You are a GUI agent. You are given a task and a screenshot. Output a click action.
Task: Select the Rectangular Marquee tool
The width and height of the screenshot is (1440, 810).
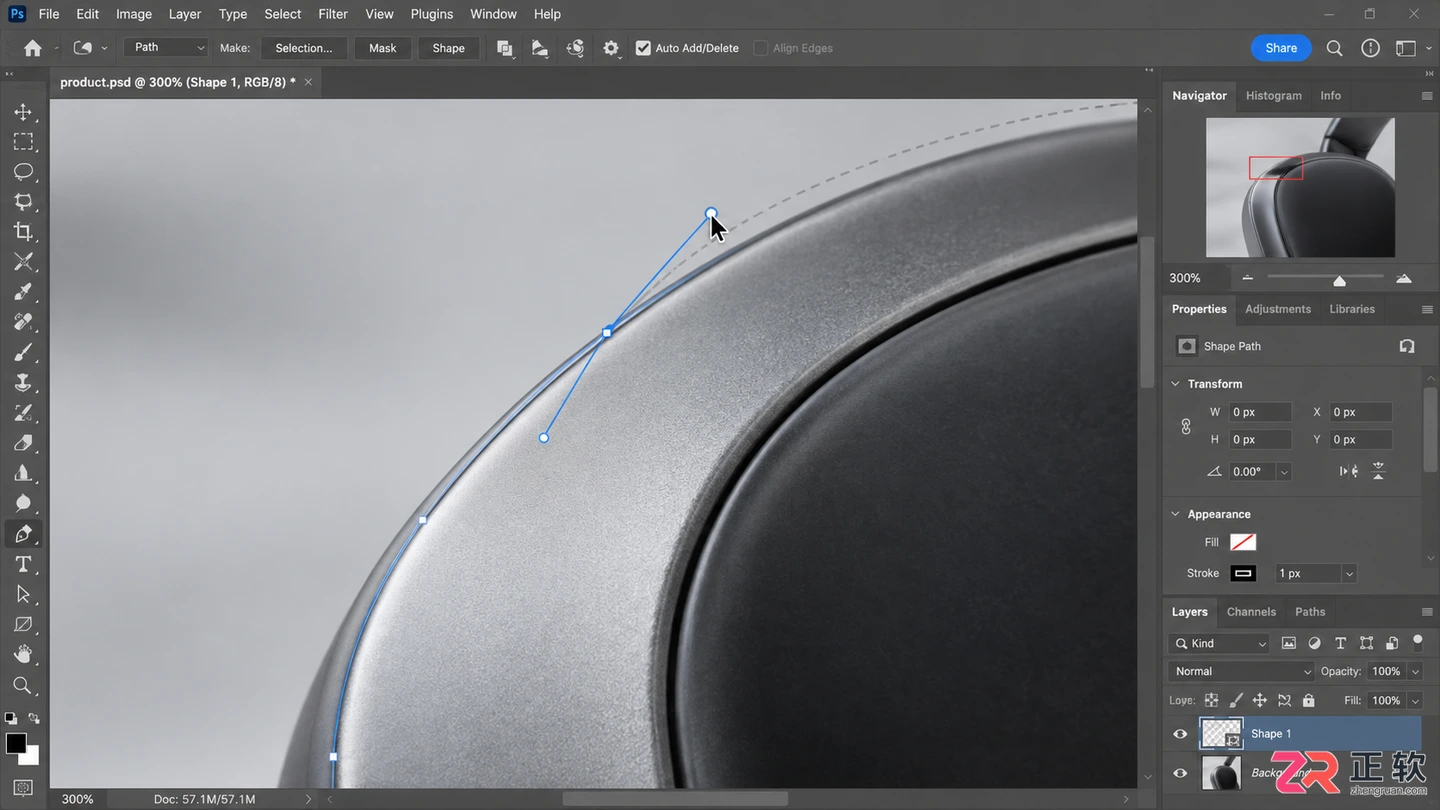(x=23, y=142)
